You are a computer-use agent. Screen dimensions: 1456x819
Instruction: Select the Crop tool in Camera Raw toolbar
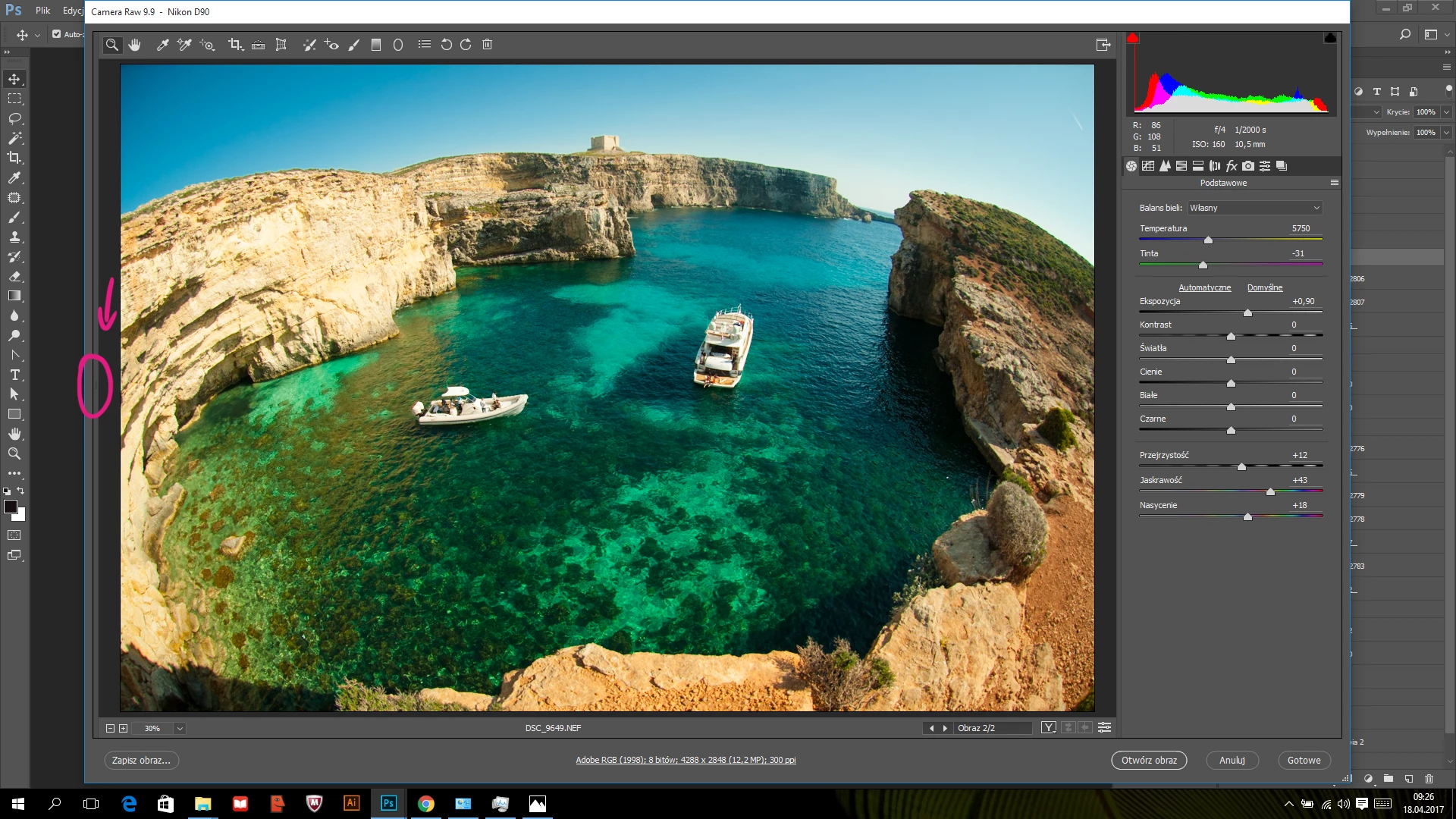[x=235, y=45]
